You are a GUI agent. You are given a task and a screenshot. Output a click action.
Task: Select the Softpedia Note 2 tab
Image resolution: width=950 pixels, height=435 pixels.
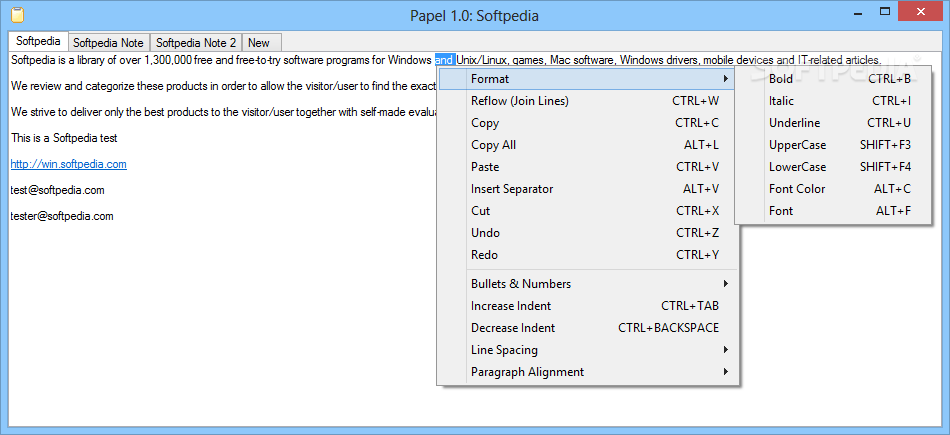pos(196,42)
